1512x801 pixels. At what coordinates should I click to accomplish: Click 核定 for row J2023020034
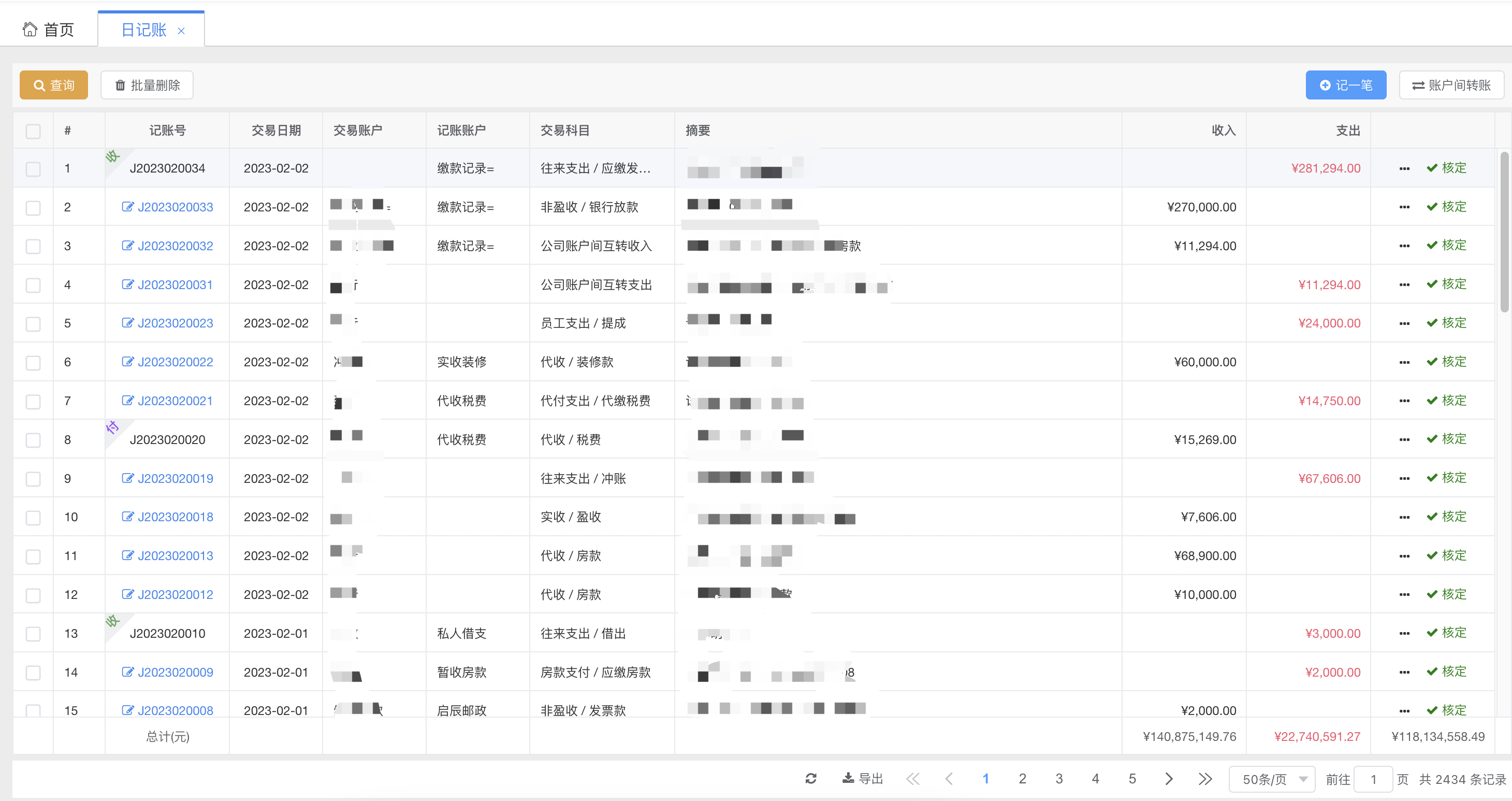click(x=1446, y=168)
